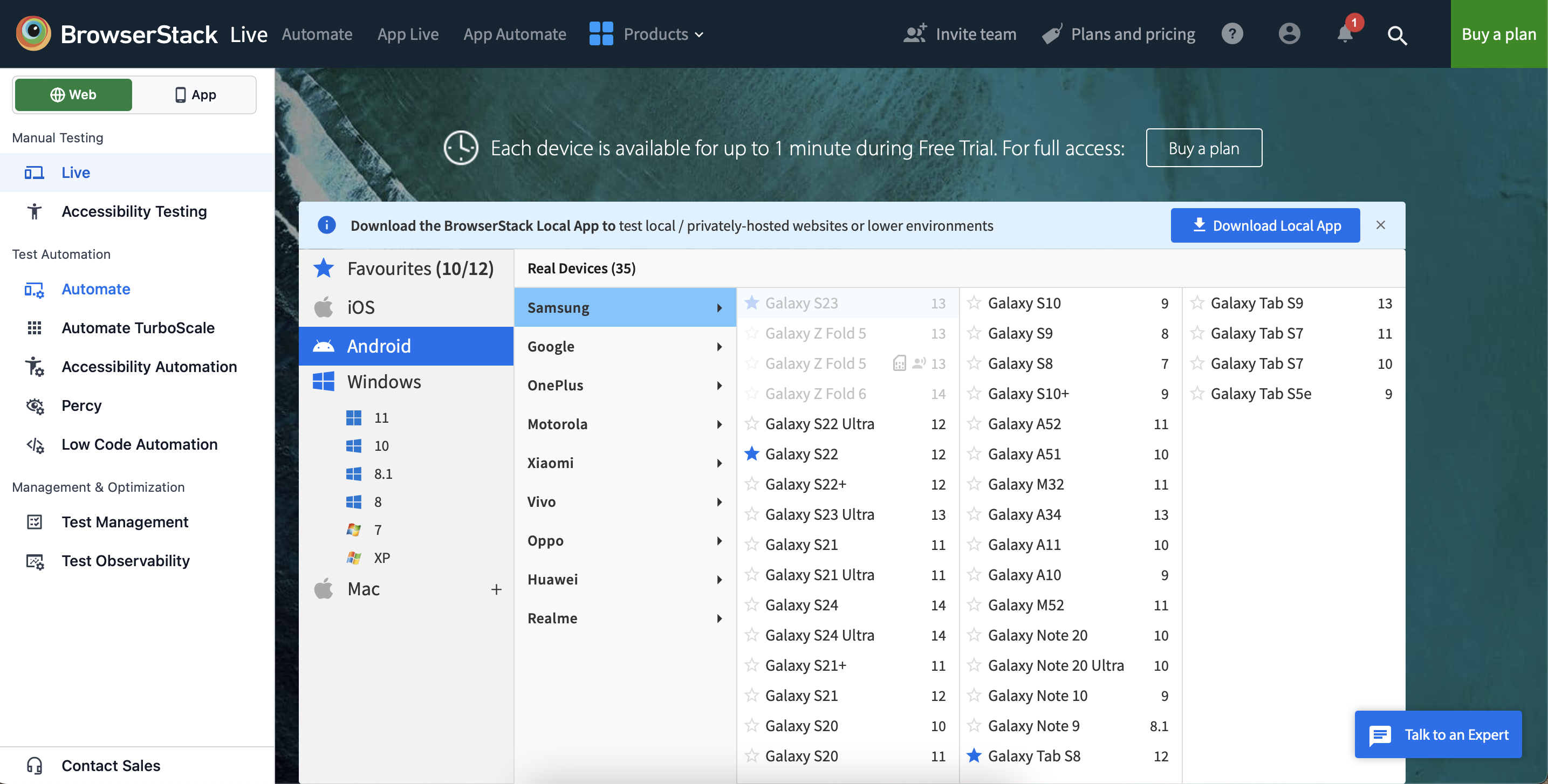Open the App Automate top nav item
This screenshot has height=784, width=1548.
(515, 35)
